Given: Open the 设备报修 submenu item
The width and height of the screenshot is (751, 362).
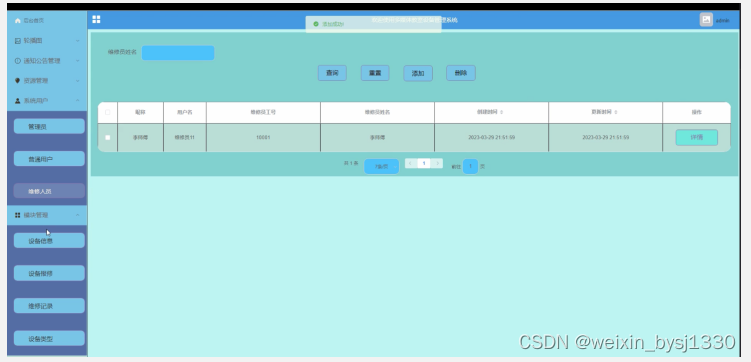Looking at the screenshot, I should pyautogui.click(x=49, y=273).
